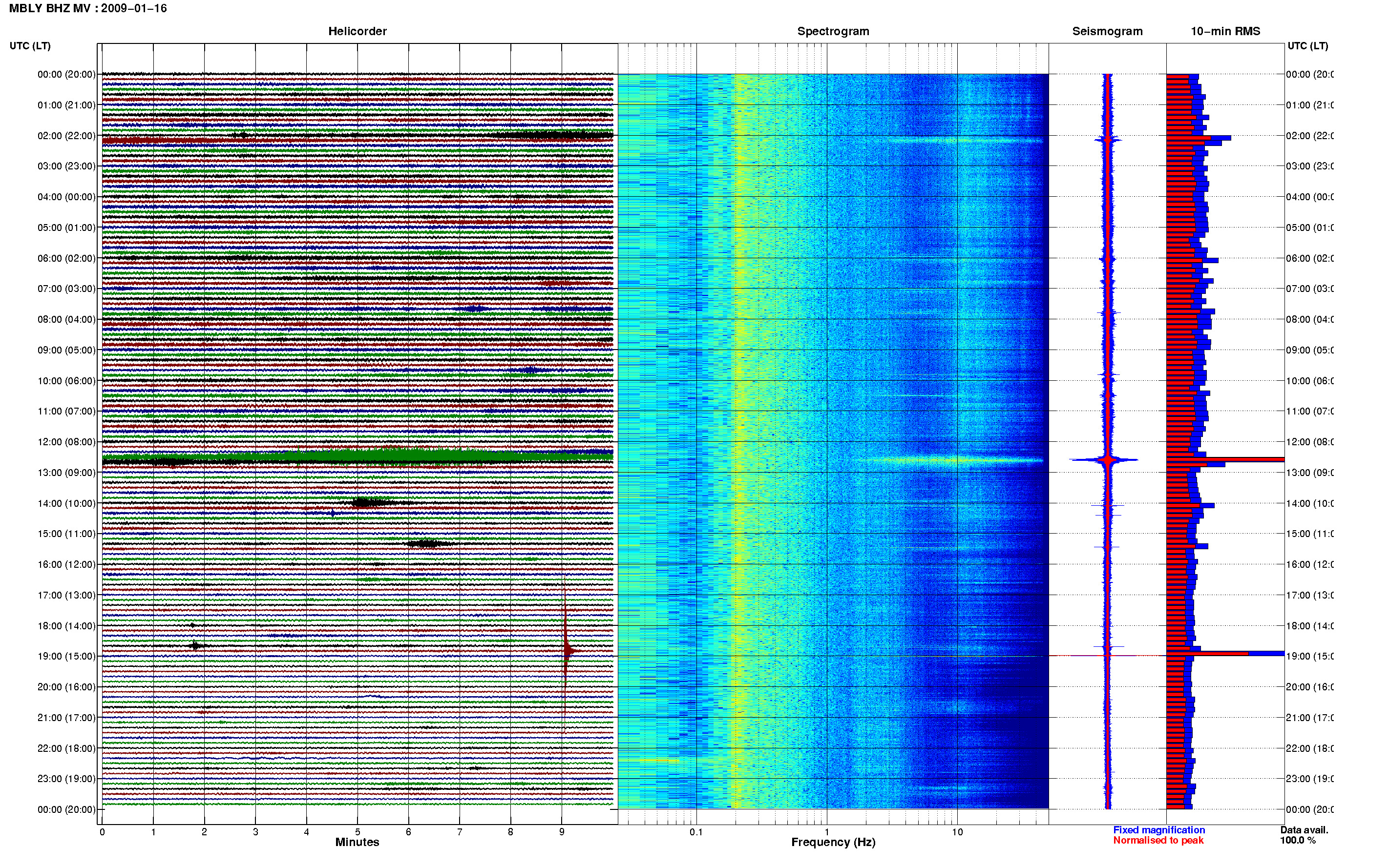This screenshot has height=868, width=1389.
Task: Click the helicorder minute tick '9'
Action: (562, 832)
